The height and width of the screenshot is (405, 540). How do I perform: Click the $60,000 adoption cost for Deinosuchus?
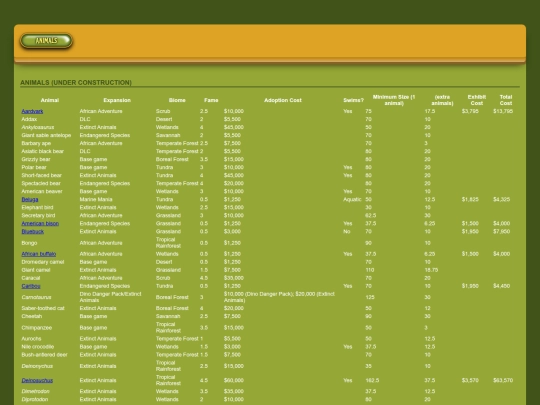tap(233, 381)
